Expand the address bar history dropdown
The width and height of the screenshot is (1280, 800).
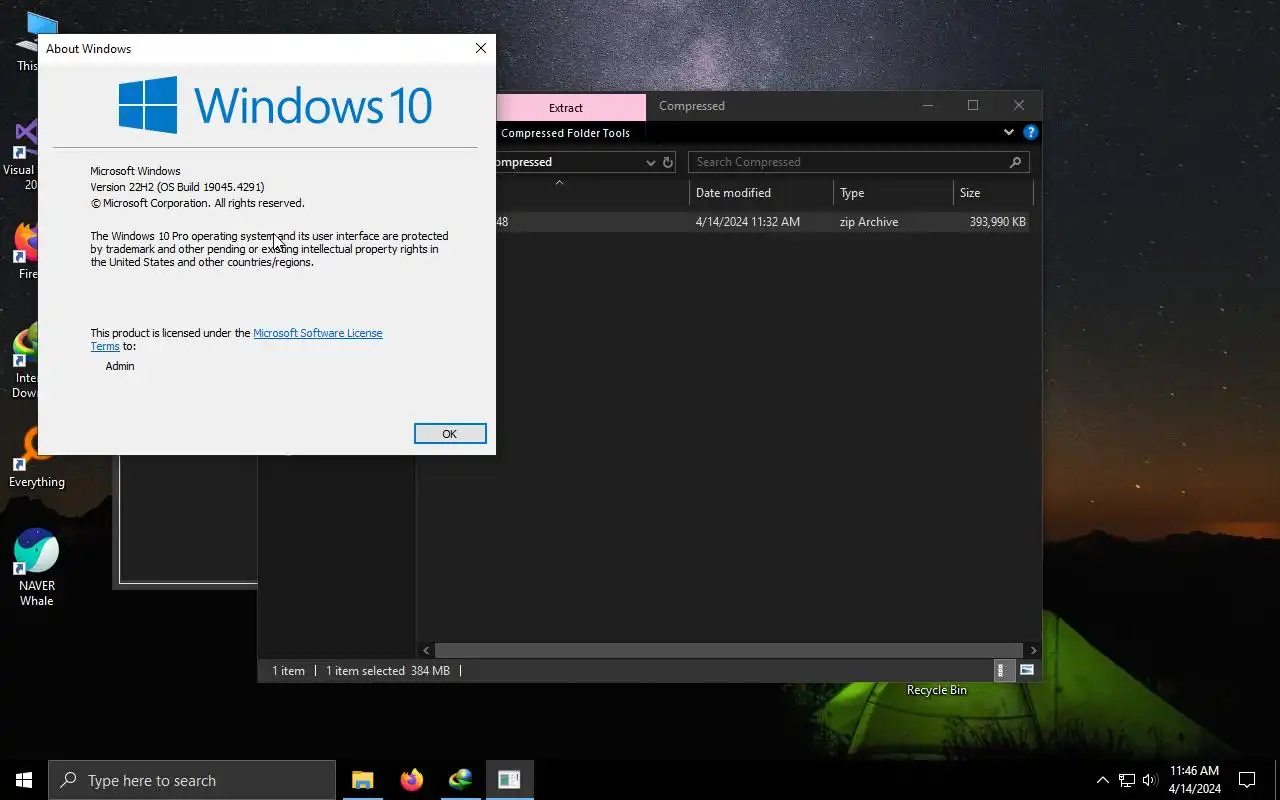651,162
